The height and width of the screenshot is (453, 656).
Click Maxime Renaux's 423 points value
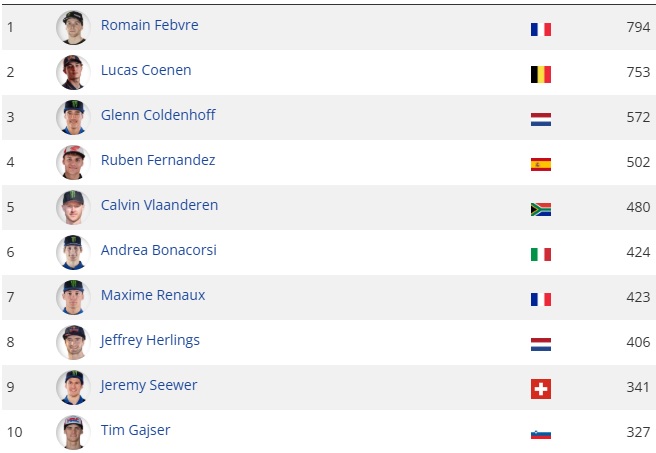click(637, 296)
